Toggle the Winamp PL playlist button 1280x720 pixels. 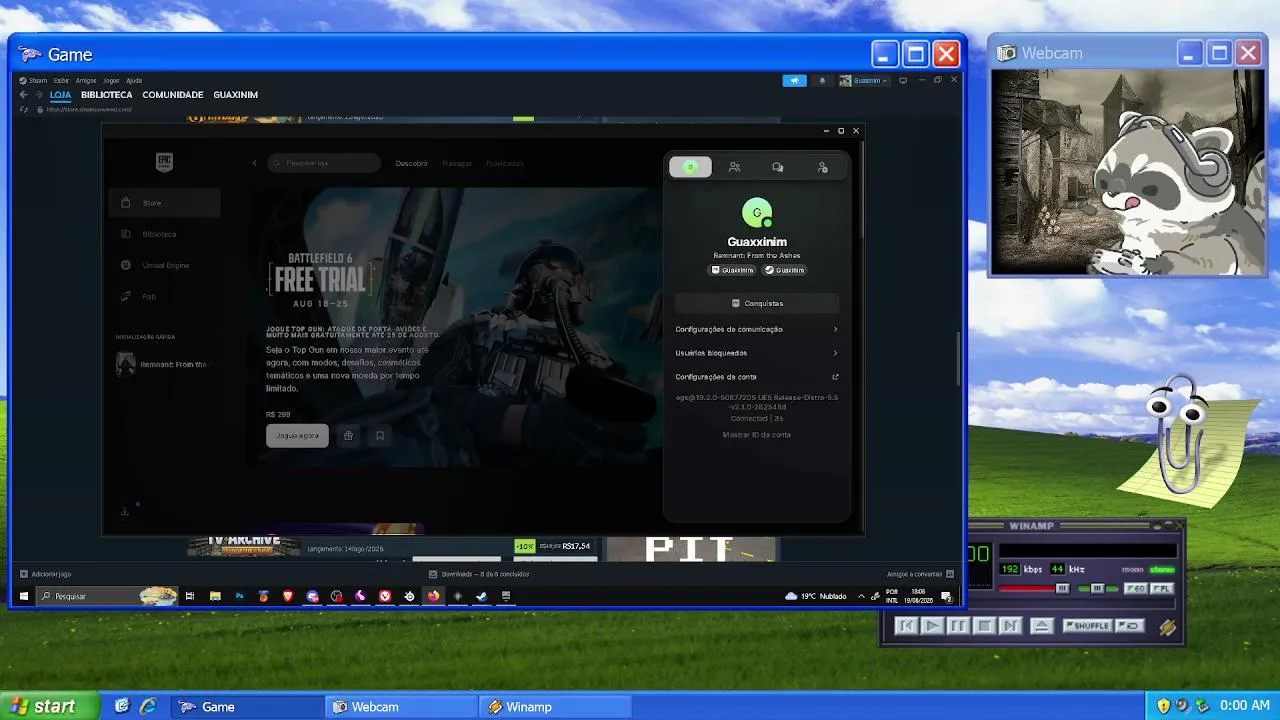click(1161, 589)
